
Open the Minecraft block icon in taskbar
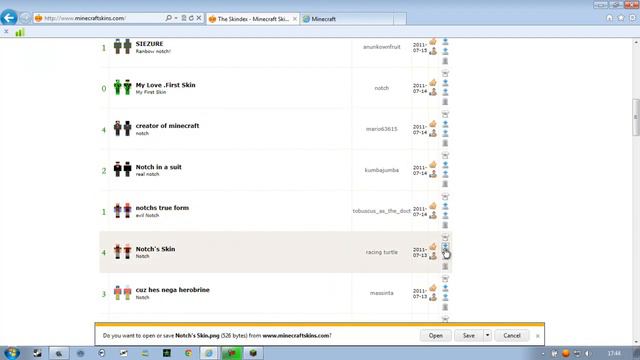tap(253, 353)
